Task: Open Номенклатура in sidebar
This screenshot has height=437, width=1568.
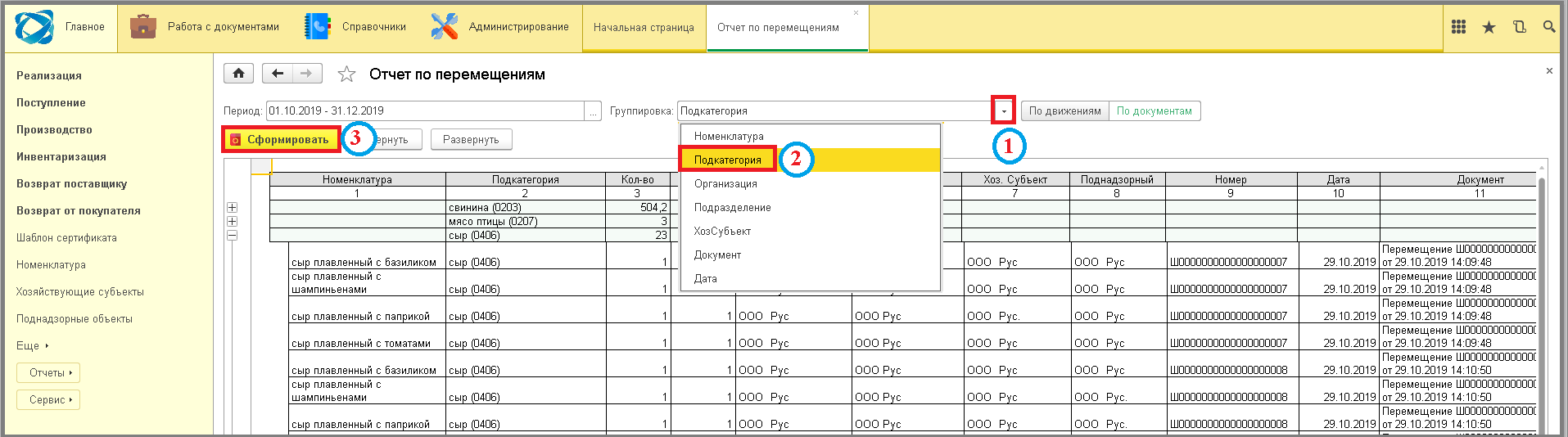Action: pyautogui.click(x=51, y=265)
